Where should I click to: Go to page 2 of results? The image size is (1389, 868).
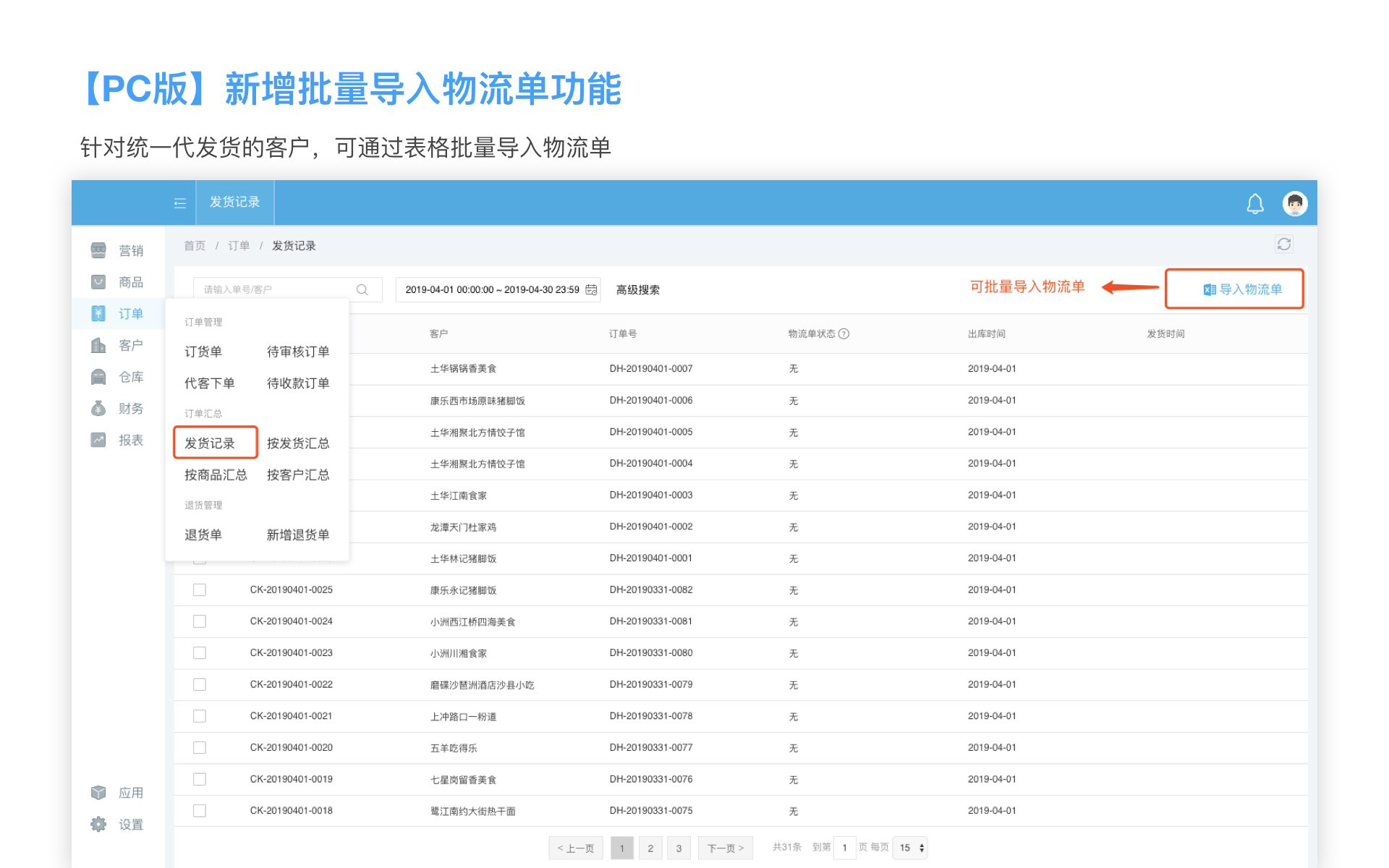tap(650, 848)
